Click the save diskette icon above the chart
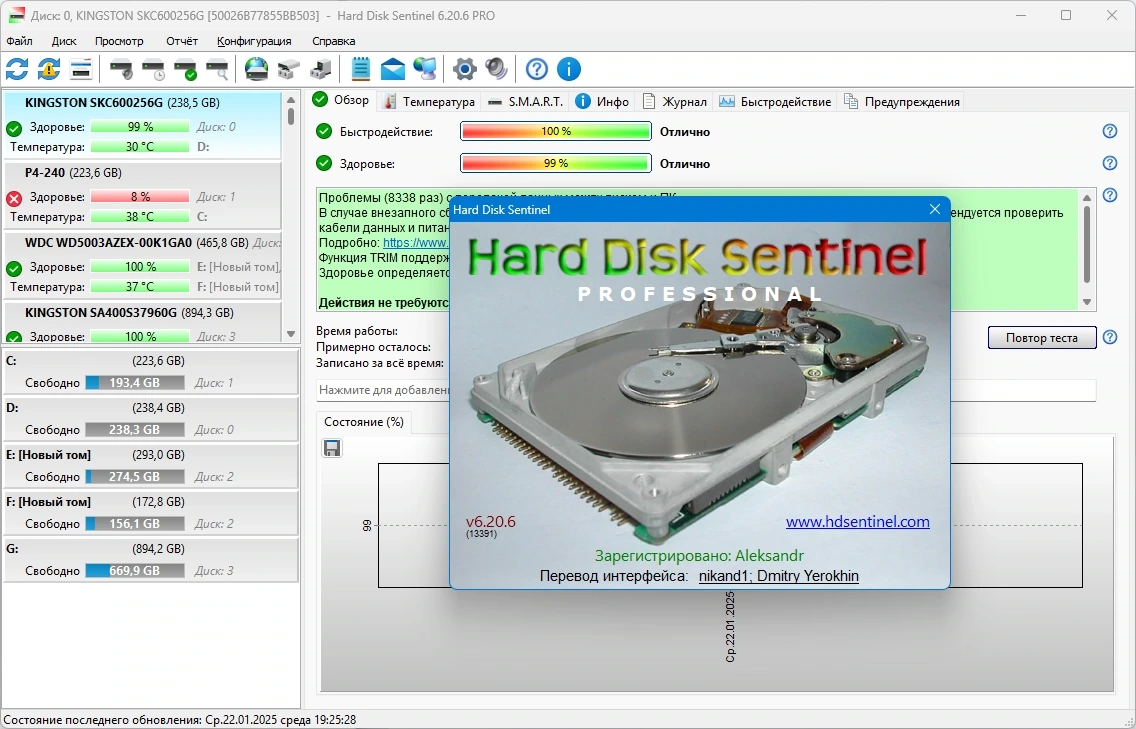This screenshot has width=1136, height=729. (333, 449)
